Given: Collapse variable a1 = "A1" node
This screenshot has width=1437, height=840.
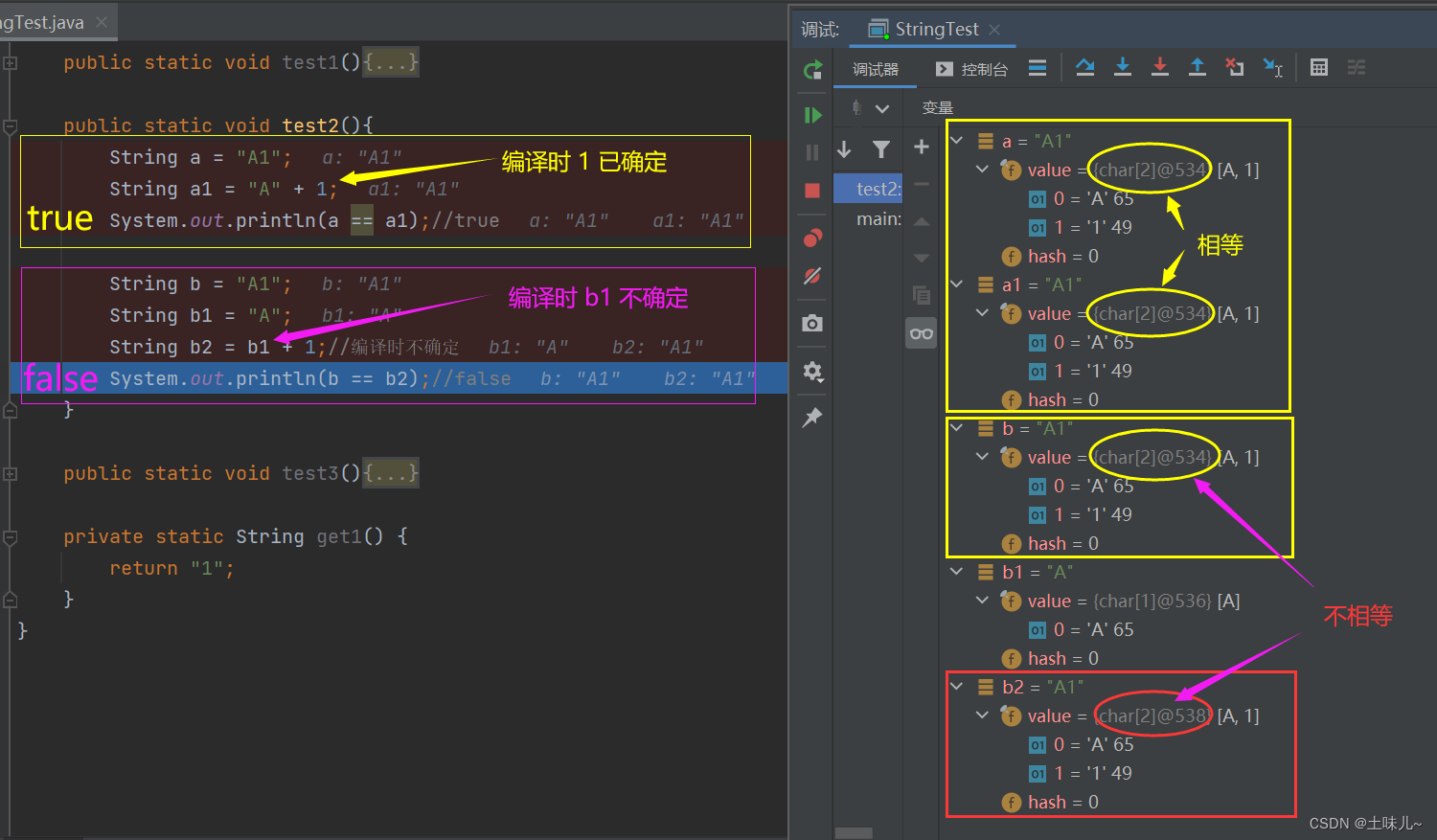Looking at the screenshot, I should pos(956,284).
